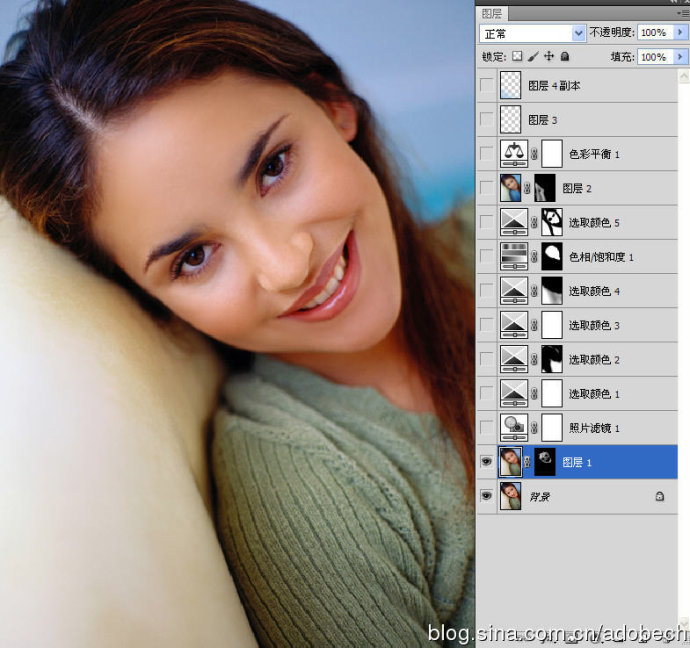Select layer named 选取颜色 3
The width and height of the screenshot is (690, 648).
tap(594, 325)
